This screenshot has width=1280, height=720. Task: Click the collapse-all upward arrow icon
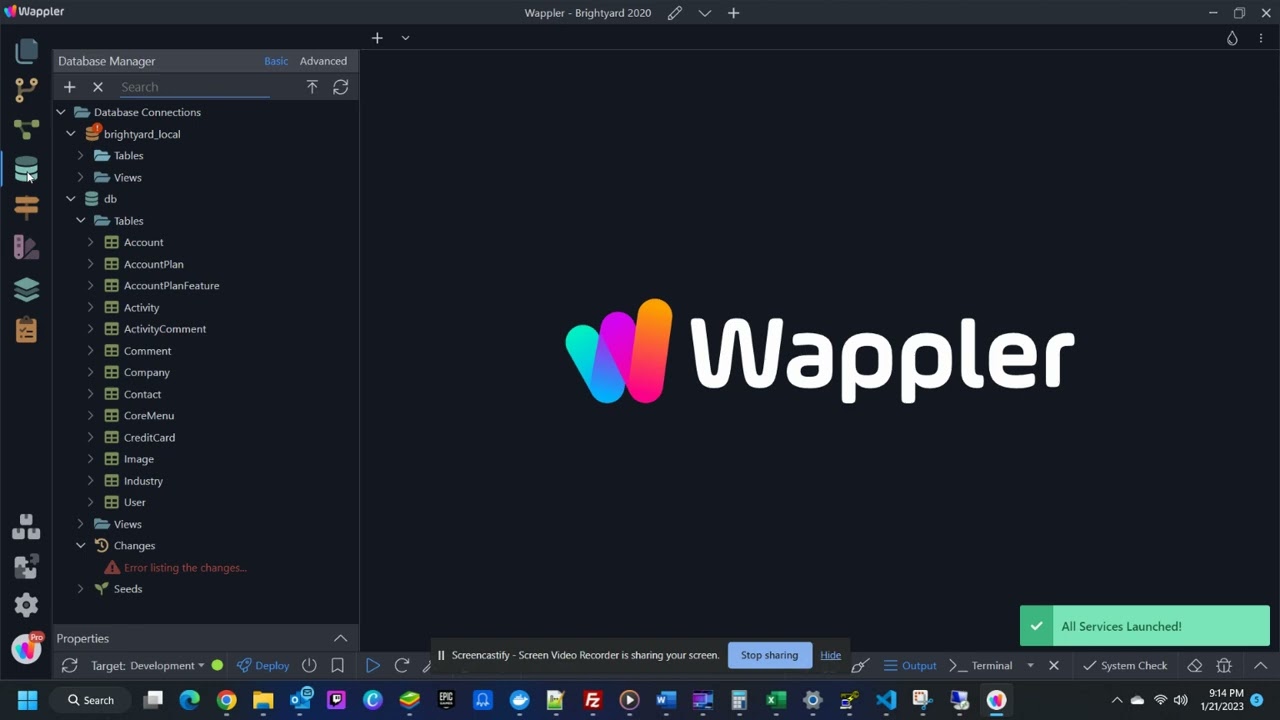click(x=312, y=87)
